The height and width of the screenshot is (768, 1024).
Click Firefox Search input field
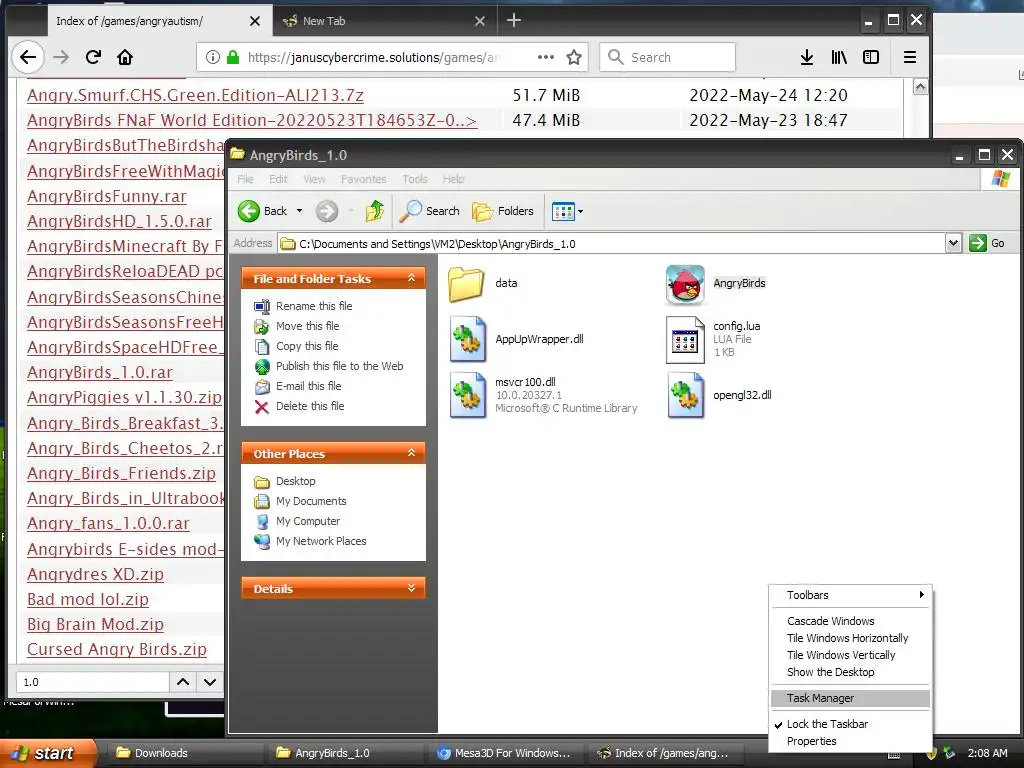coord(667,57)
